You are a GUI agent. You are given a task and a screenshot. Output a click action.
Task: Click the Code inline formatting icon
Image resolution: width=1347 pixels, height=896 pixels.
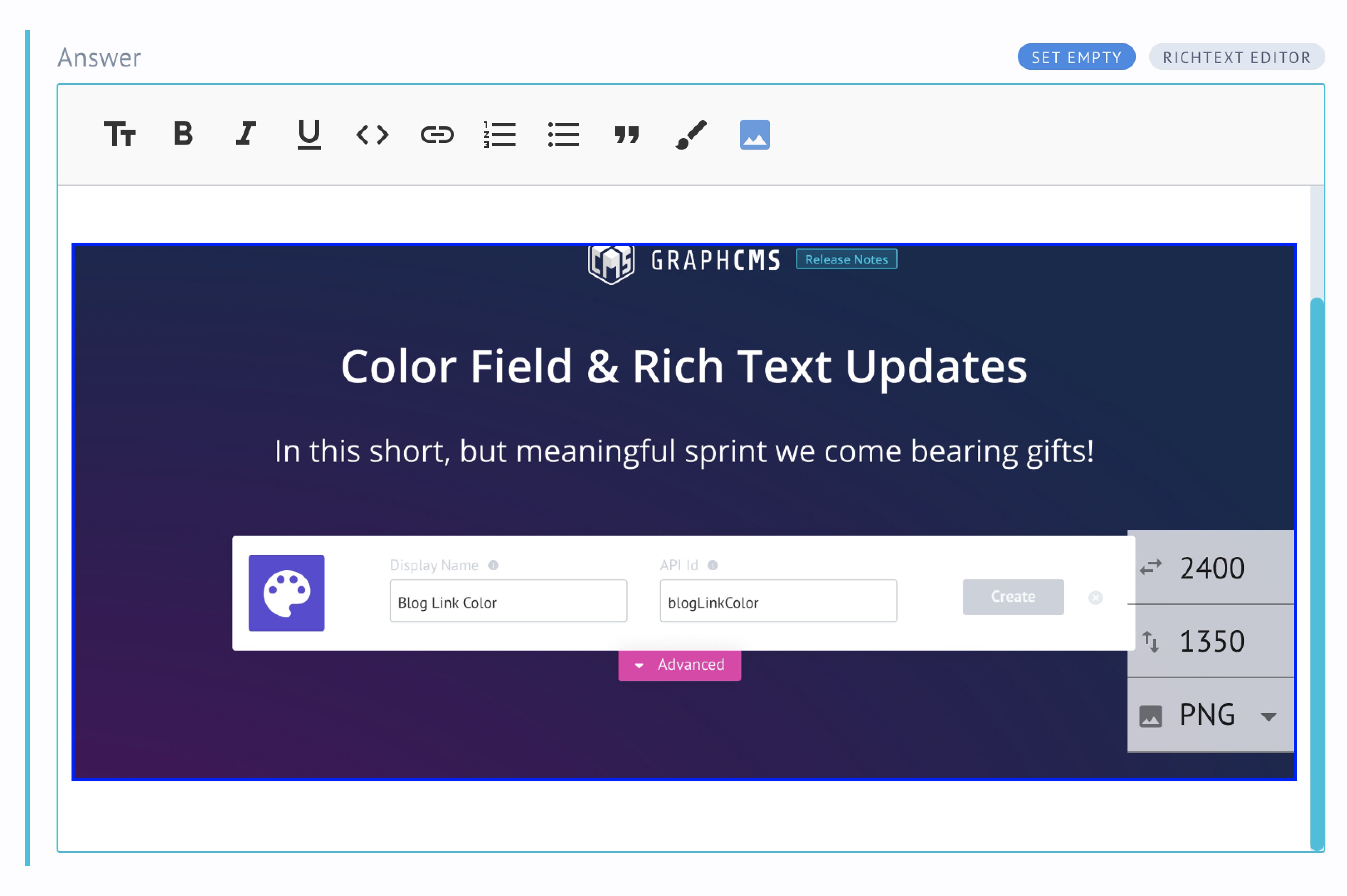click(371, 134)
